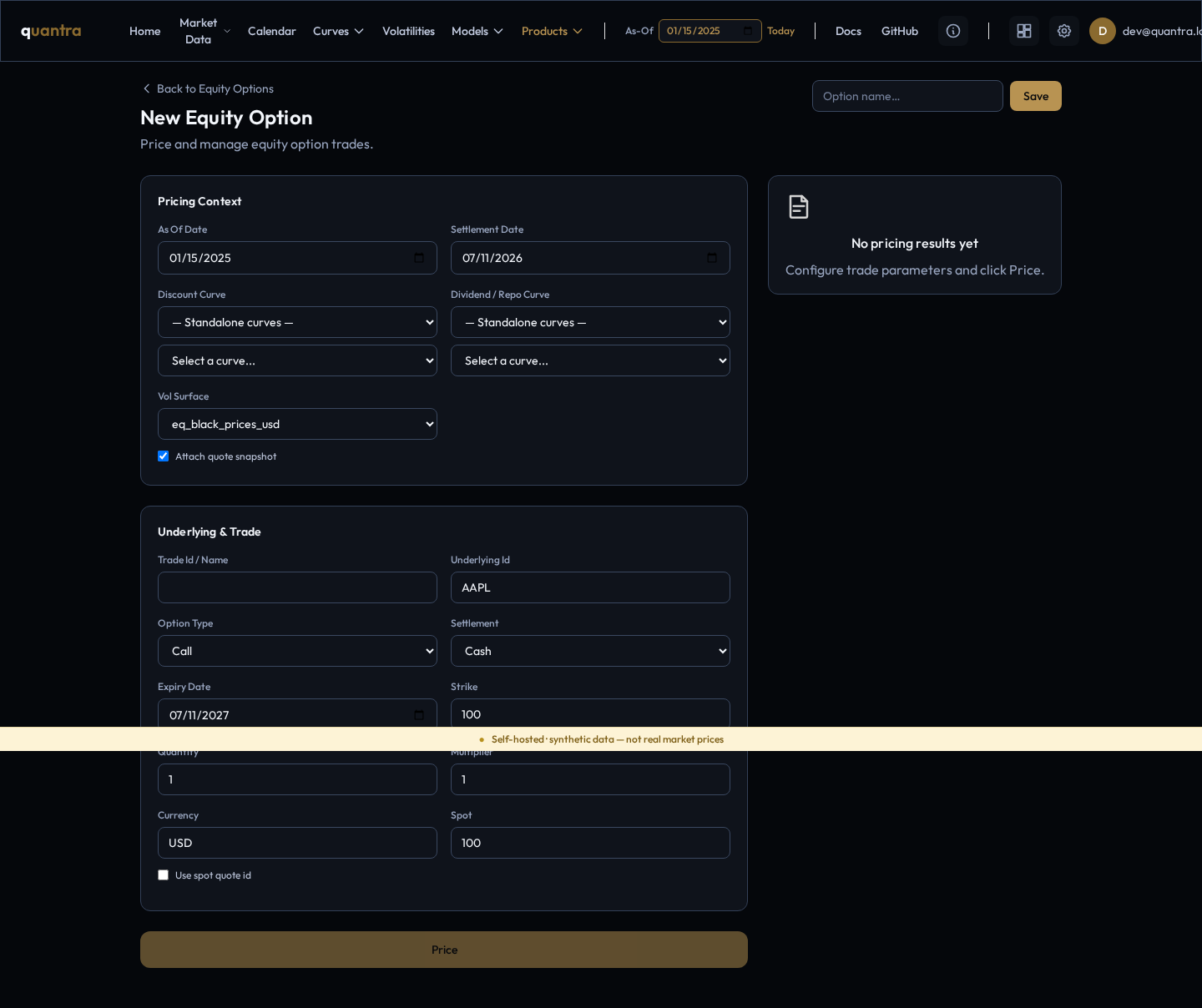
Task: Expand the Market Data menu
Action: click(x=205, y=31)
